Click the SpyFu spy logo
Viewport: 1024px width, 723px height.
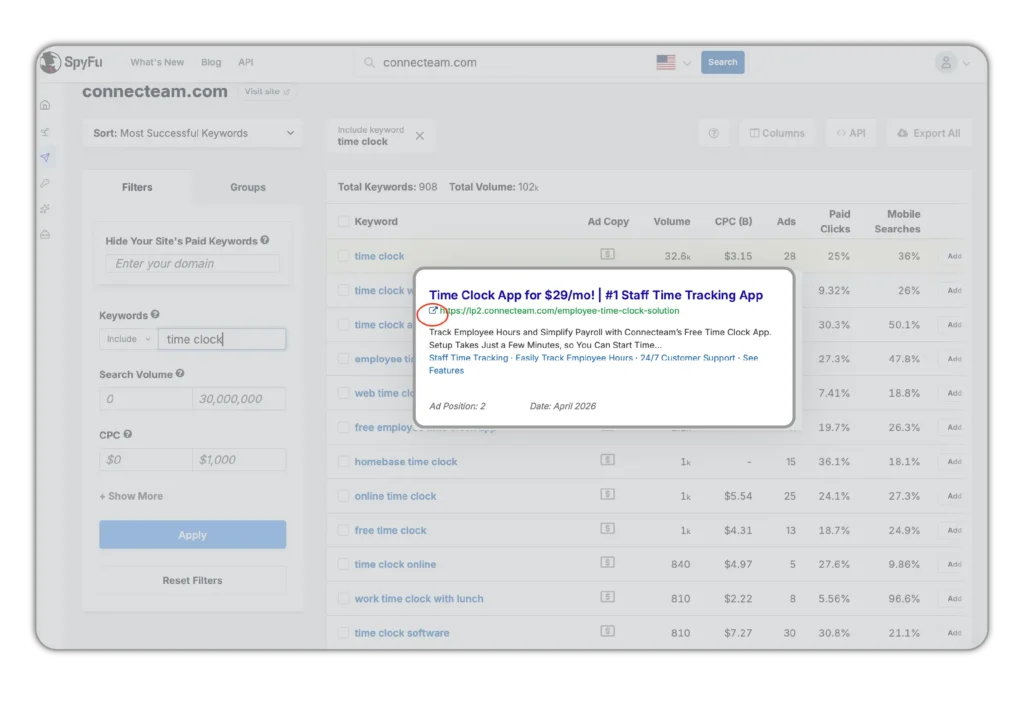50,62
